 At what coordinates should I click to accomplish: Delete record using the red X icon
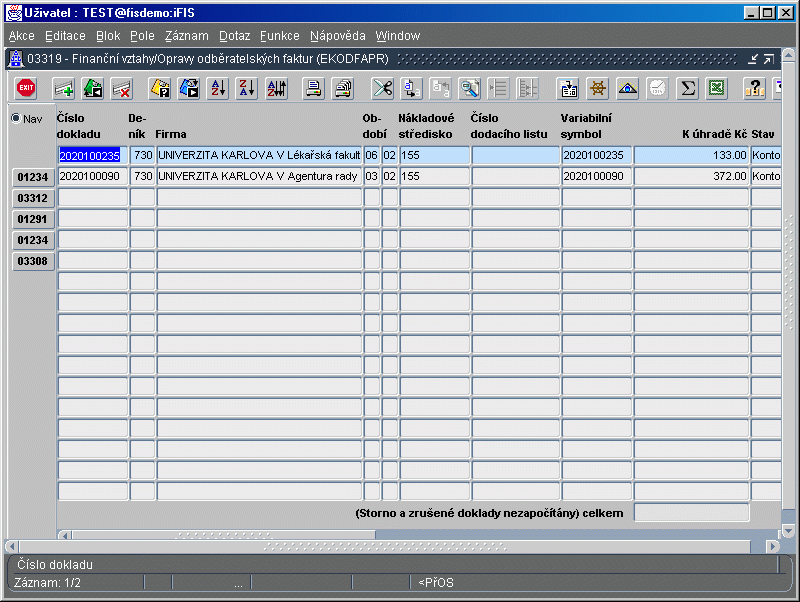tap(122, 88)
